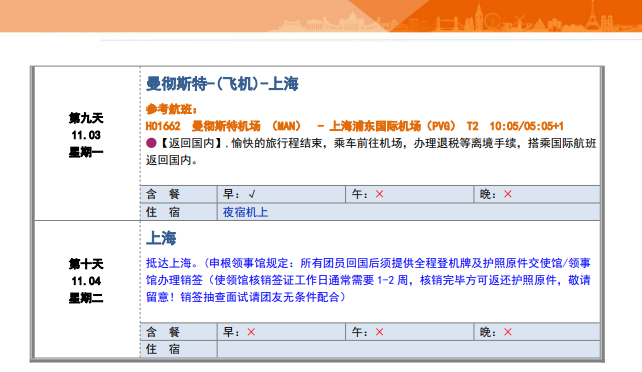Screen dimensions: 642x372
Task: Click the purple bullet before 返回国内
Action: pyautogui.click(x=151, y=143)
